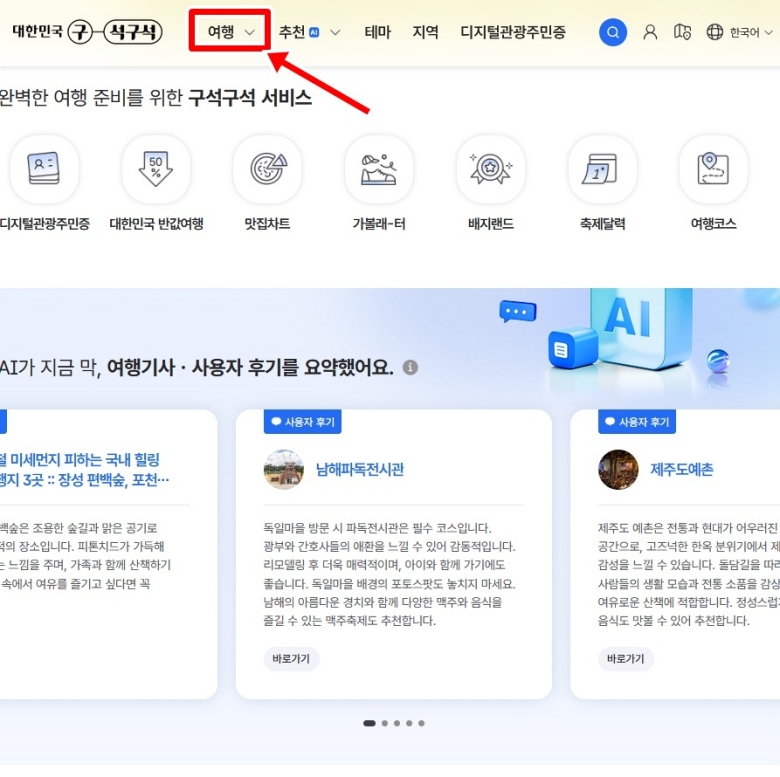Expand the 추천 AI menu chevron
This screenshot has height=777, width=780.
point(335,33)
